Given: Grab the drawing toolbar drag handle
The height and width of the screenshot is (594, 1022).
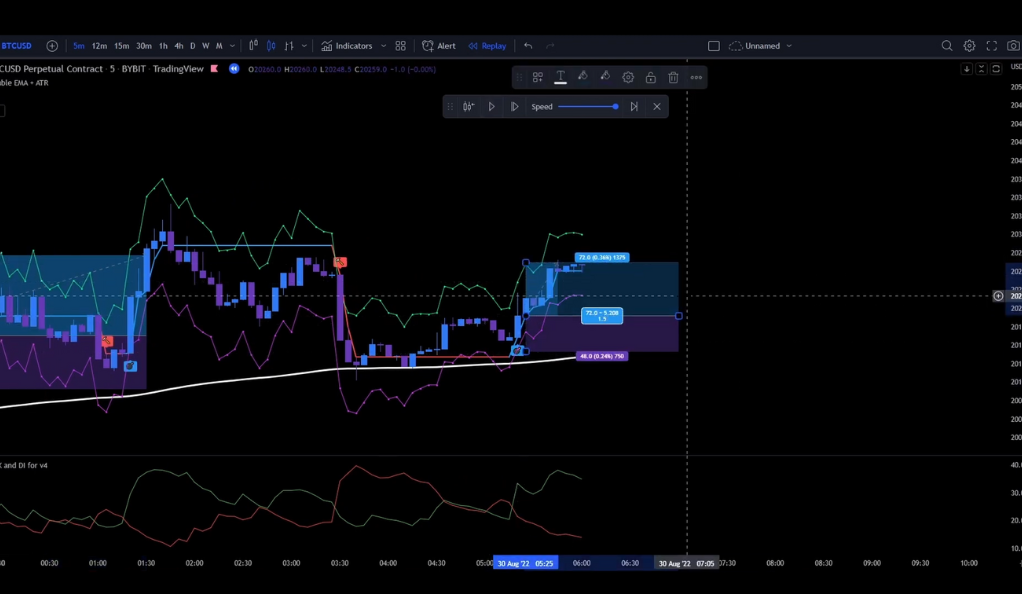Looking at the screenshot, I should [x=519, y=77].
